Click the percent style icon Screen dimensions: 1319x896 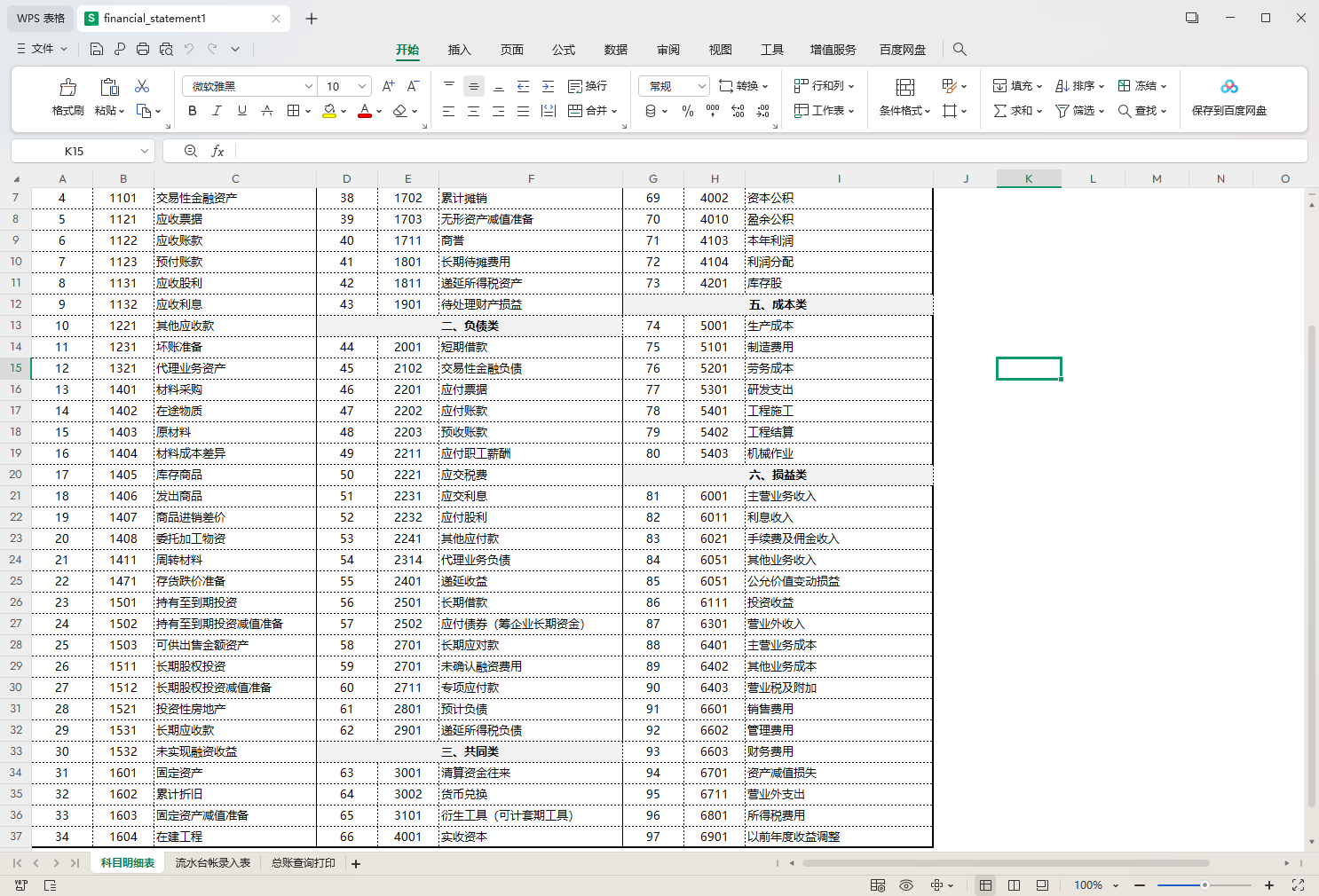coord(687,111)
